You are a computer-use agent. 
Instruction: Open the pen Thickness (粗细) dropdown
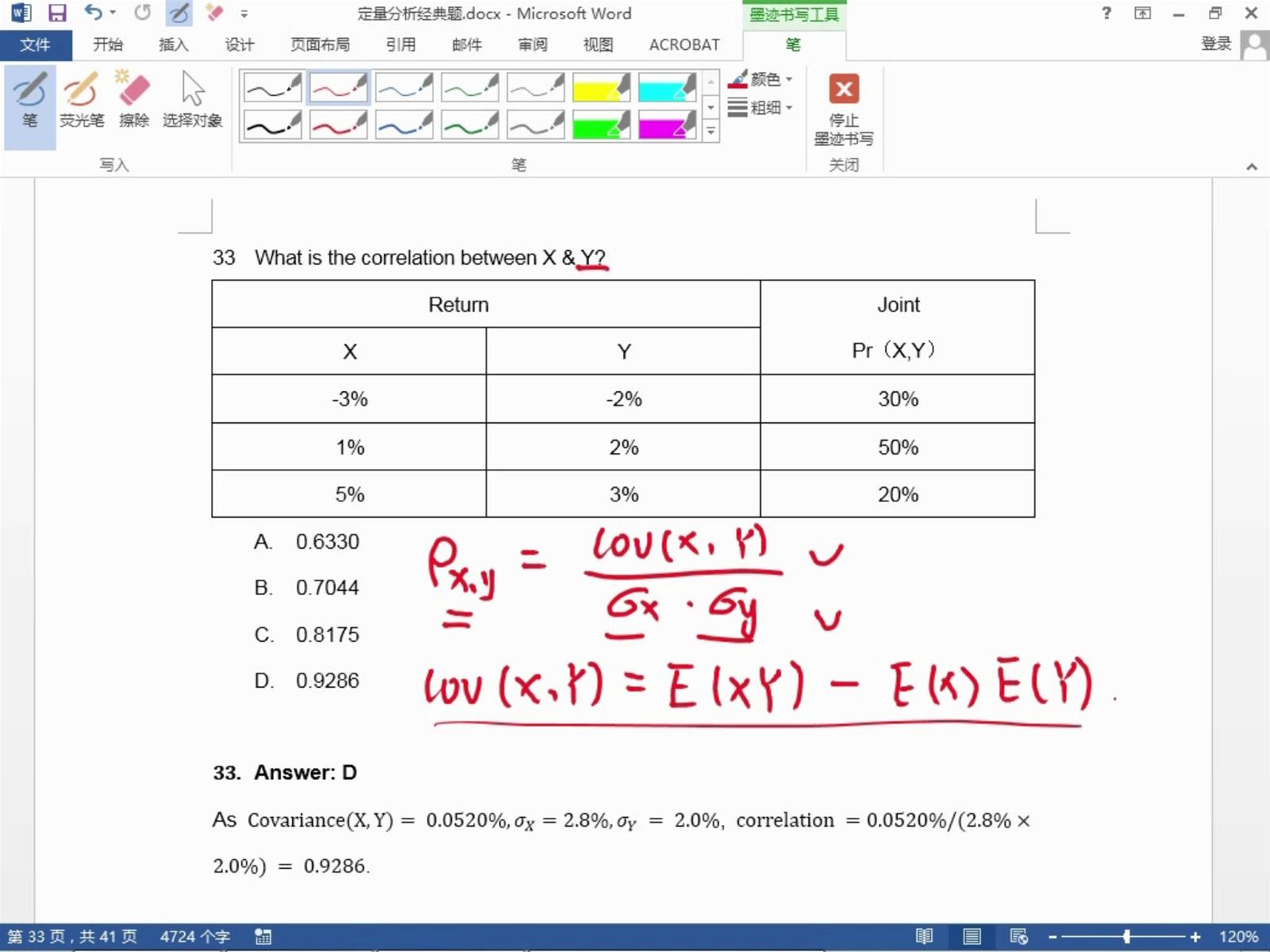pyautogui.click(x=760, y=107)
